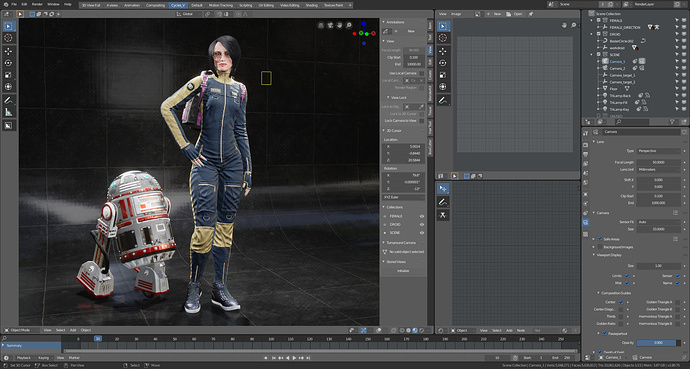This screenshot has width=690, height=369.
Task: Switch to the Animation workspace tab
Action: (x=132, y=5)
